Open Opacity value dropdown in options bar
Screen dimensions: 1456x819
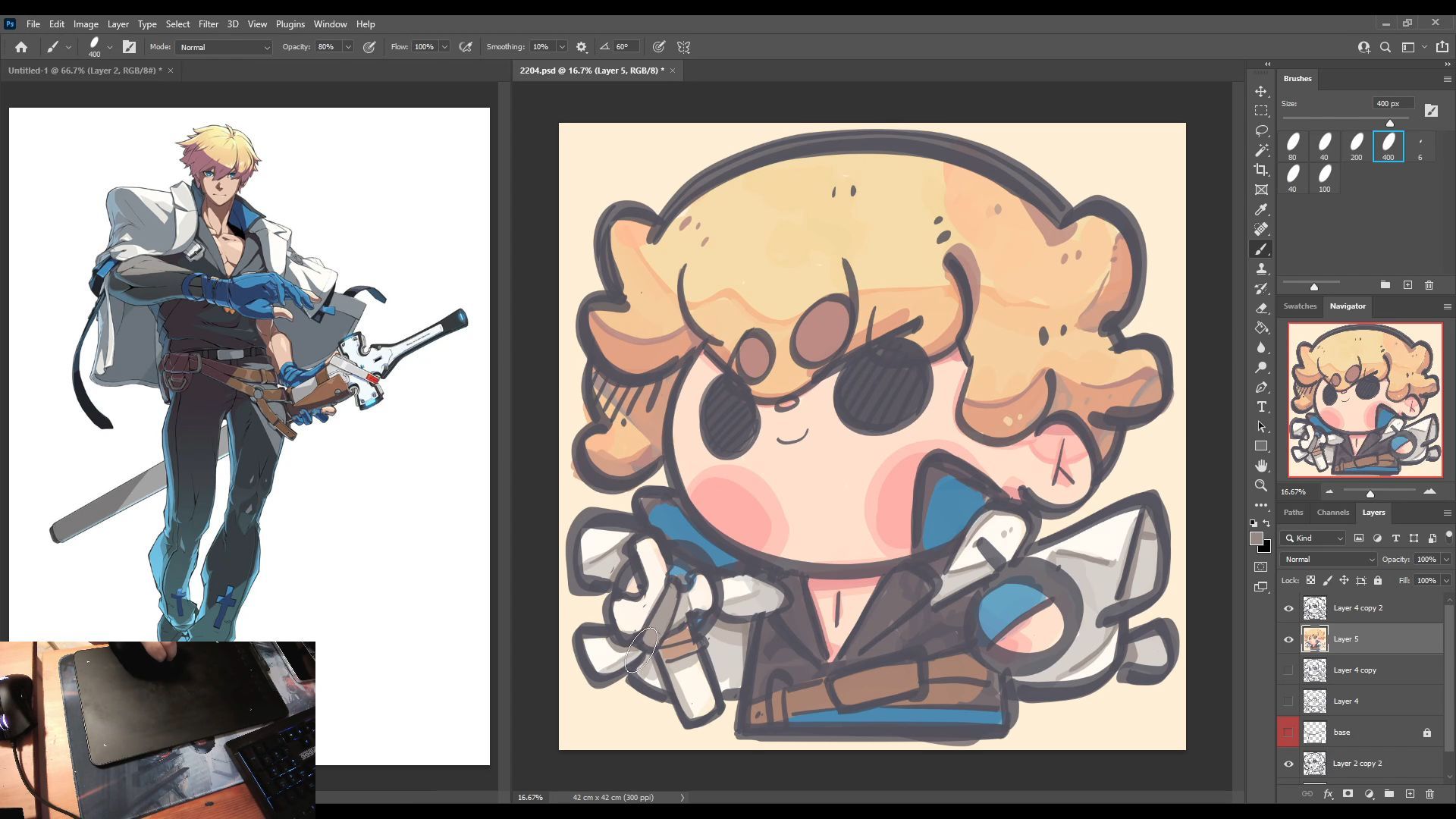[348, 47]
